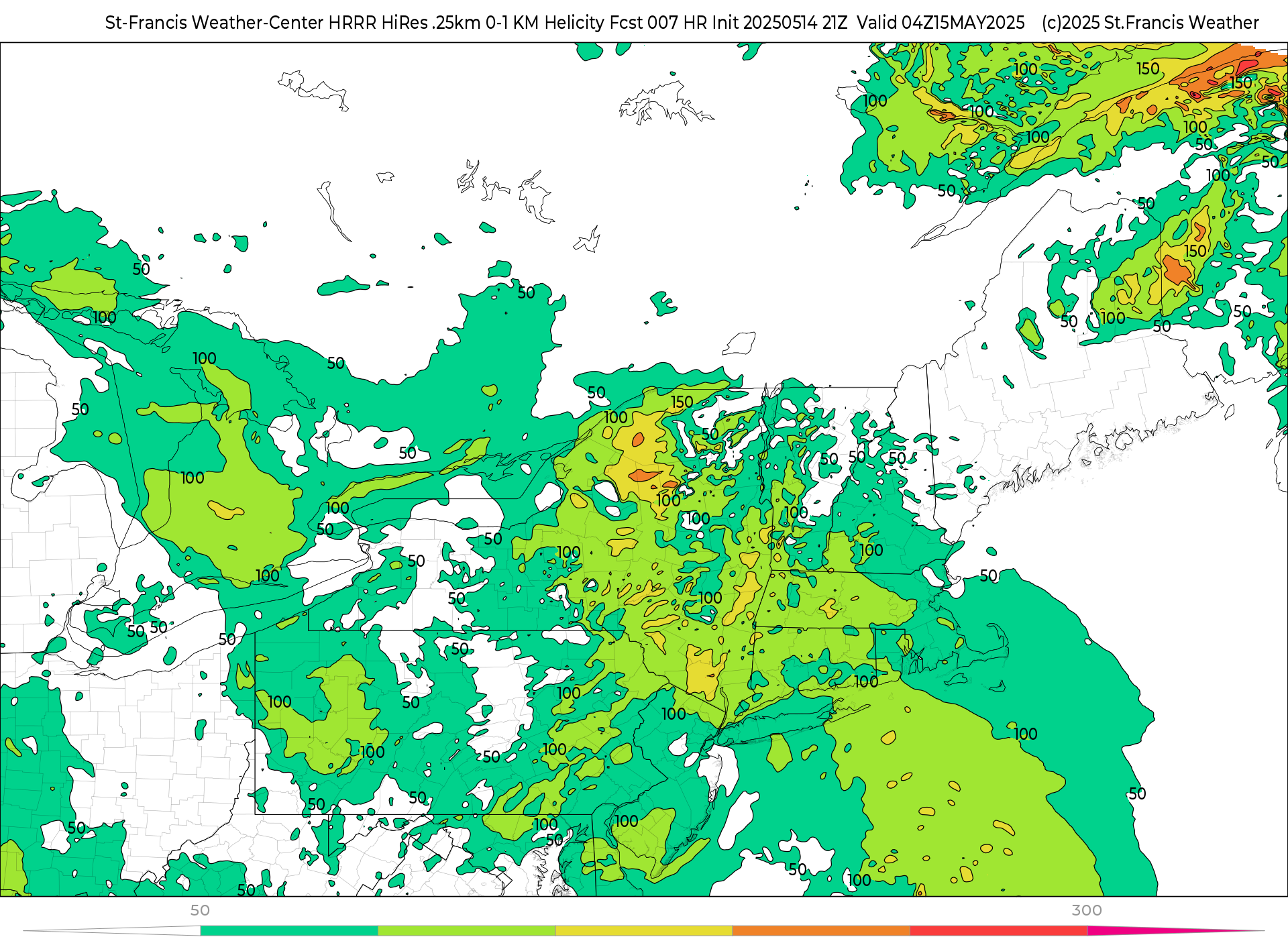1288x939 pixels.
Task: Click 'HRRR HiRes .25km' in the title
Action: coord(405,23)
